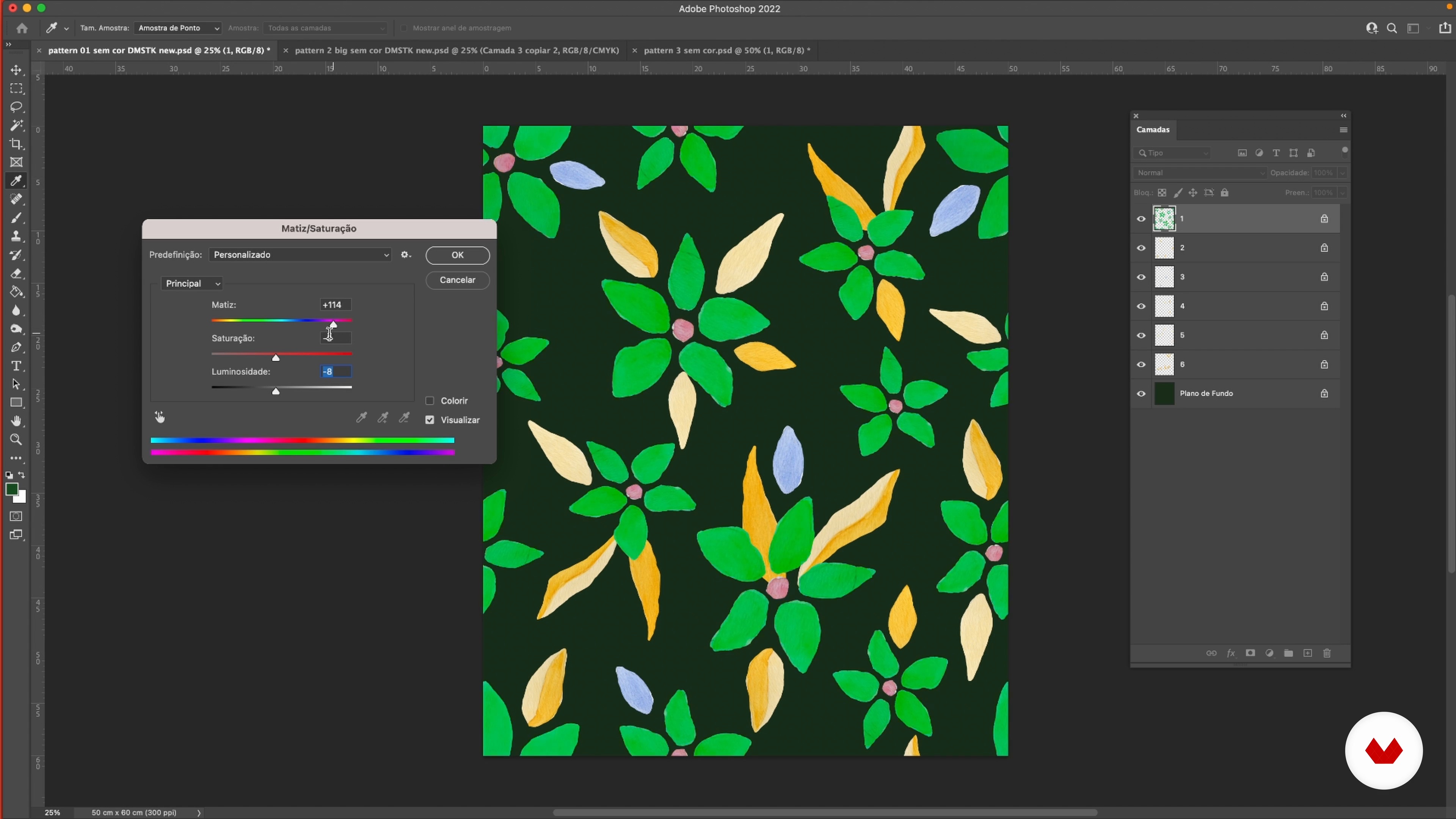Click the Camadas panel tab
Viewport: 1456px width, 819px height.
(x=1153, y=129)
